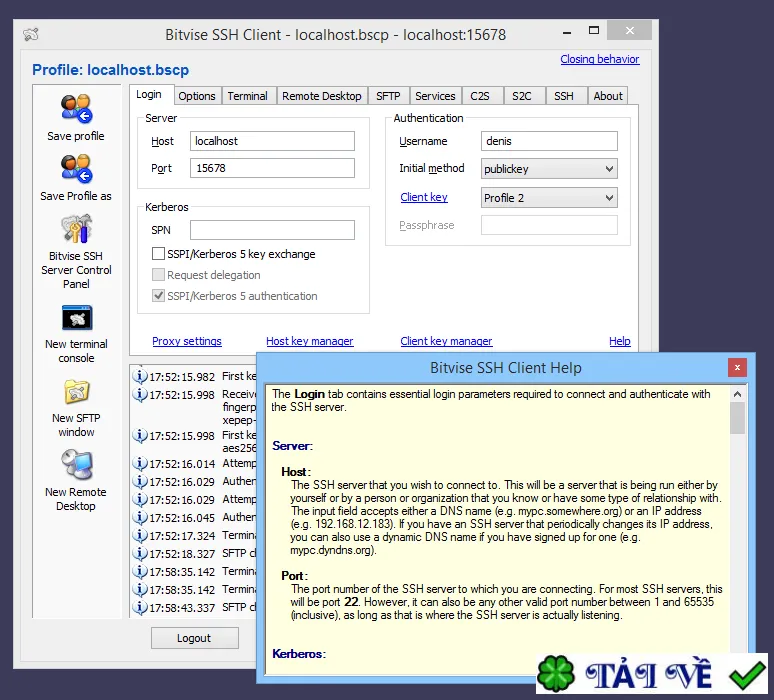Click the Save profile icon

tap(77, 108)
